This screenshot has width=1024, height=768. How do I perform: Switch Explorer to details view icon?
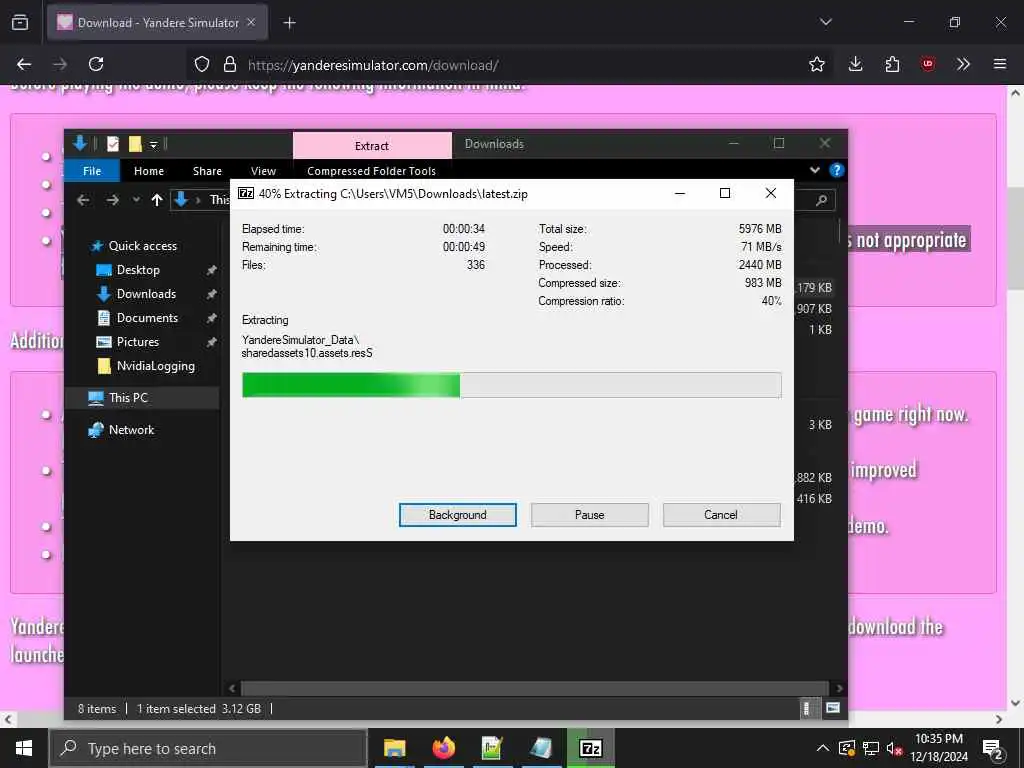(807, 708)
